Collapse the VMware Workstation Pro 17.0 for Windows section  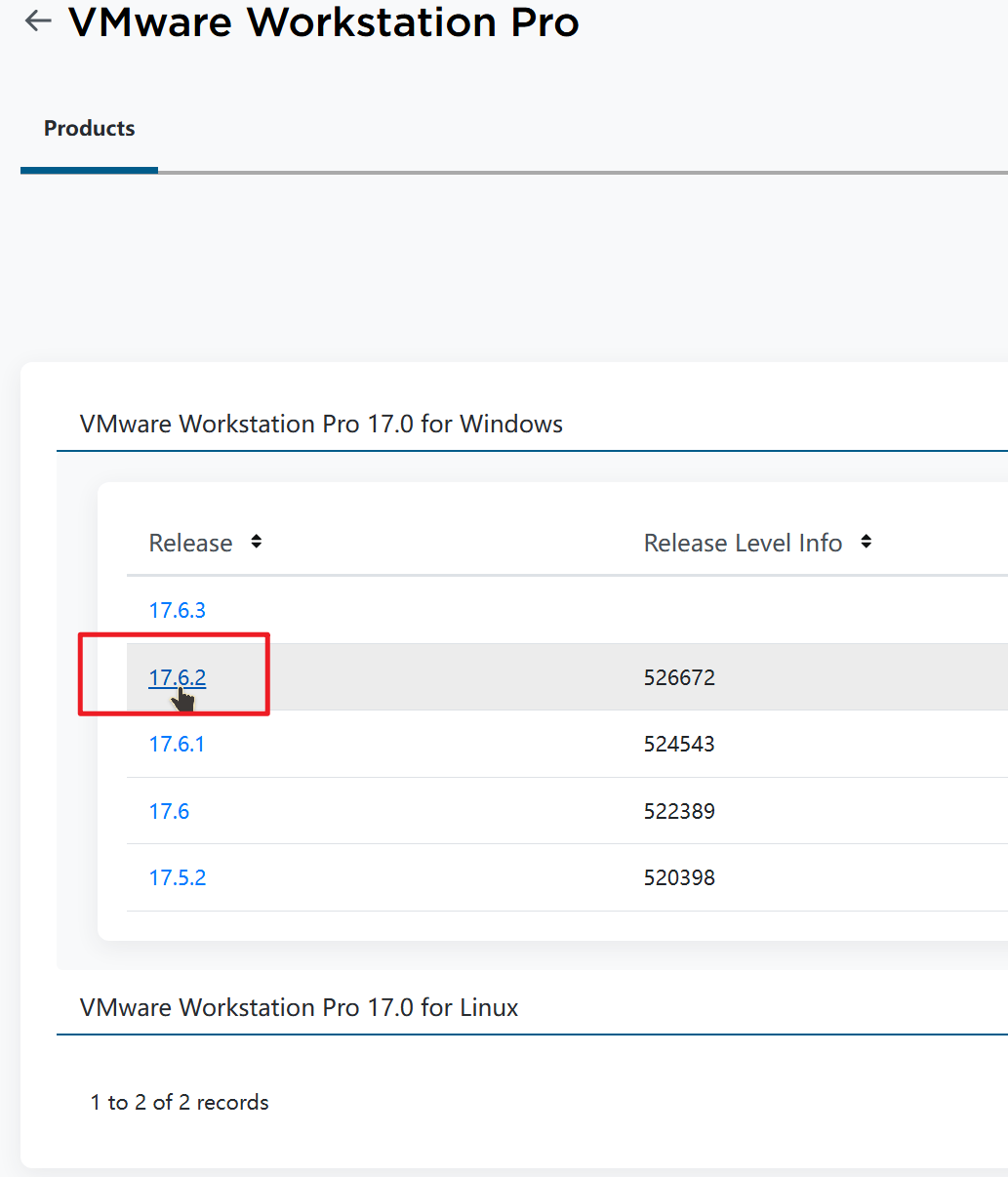tap(320, 424)
